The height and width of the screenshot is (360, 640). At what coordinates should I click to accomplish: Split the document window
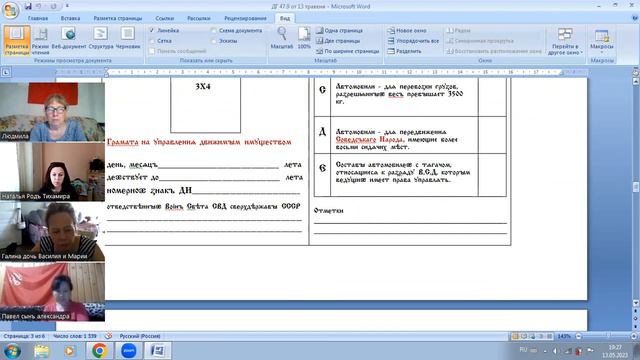pos(404,51)
